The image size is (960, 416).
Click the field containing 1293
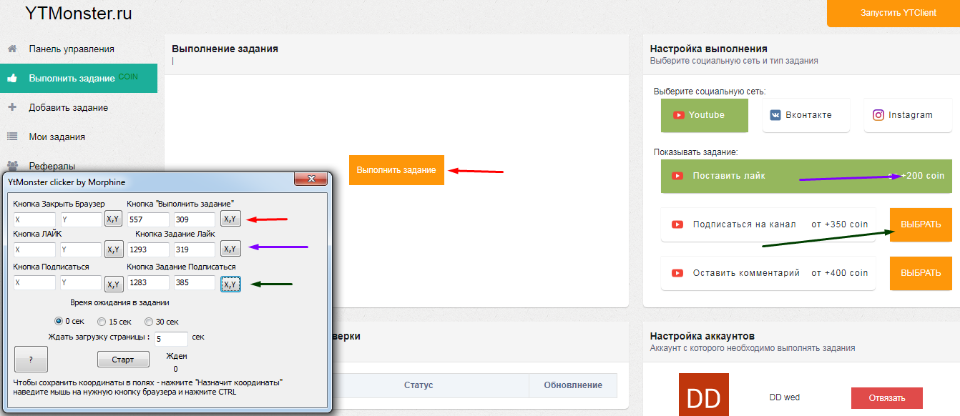pos(148,249)
